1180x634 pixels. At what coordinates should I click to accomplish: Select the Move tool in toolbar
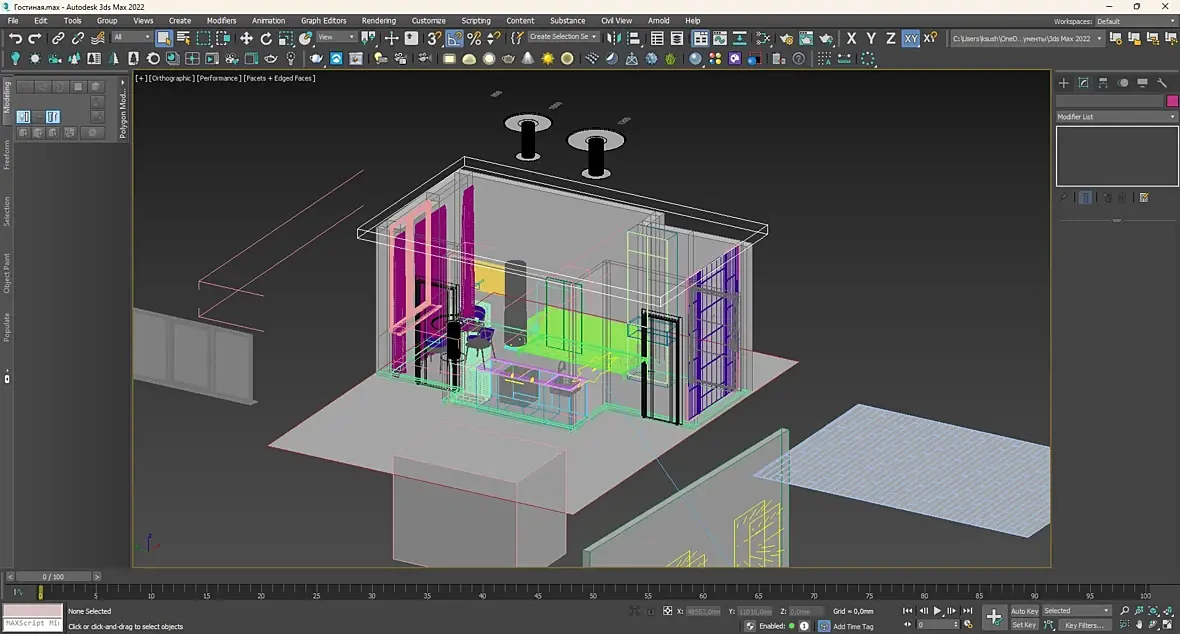[246, 38]
